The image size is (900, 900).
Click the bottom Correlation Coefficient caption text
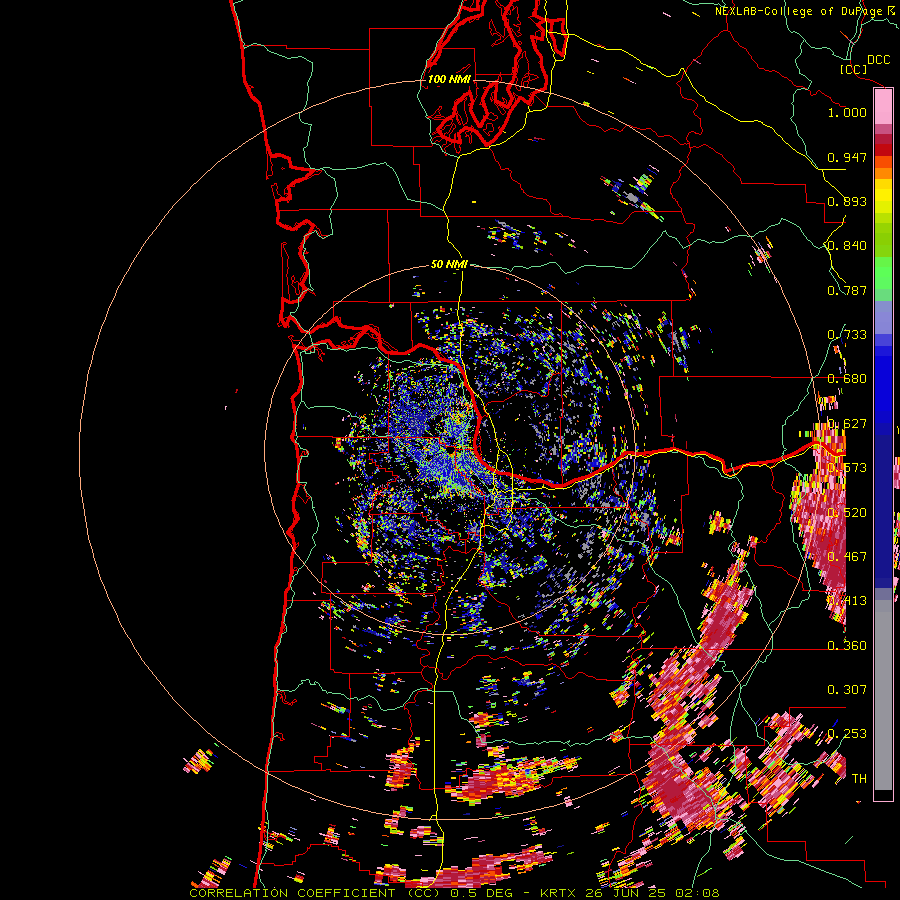click(x=454, y=893)
